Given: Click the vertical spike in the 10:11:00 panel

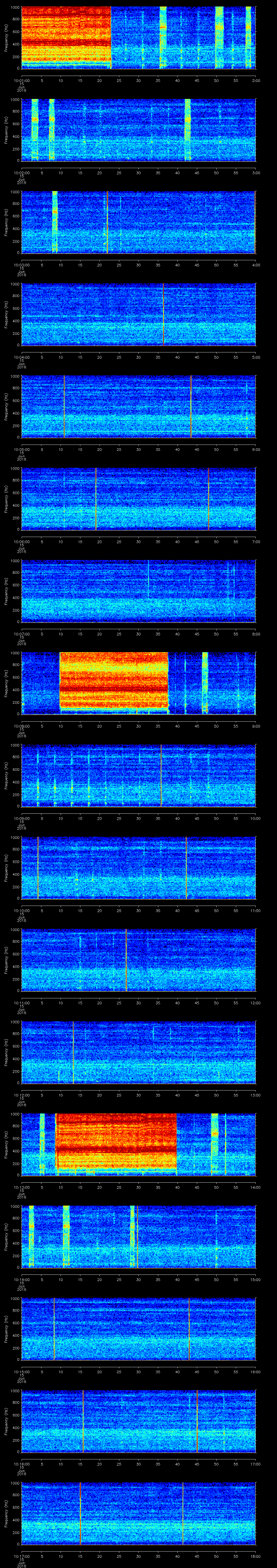Looking at the screenshot, I should tap(126, 959).
